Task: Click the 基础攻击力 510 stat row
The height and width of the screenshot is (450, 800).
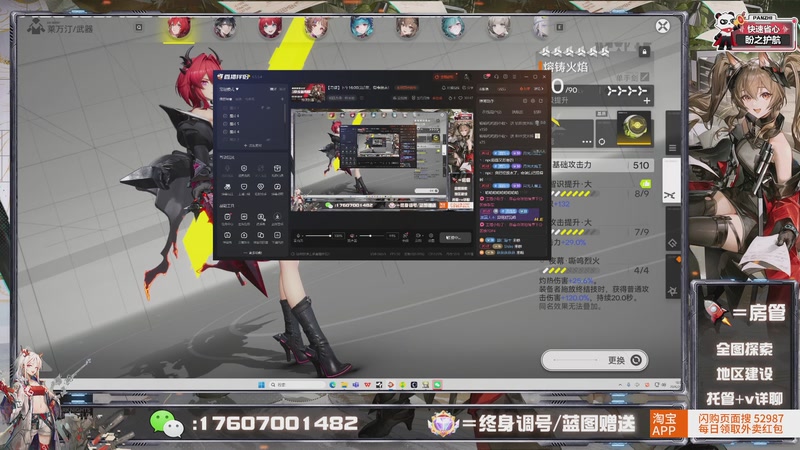Action: click(x=602, y=165)
